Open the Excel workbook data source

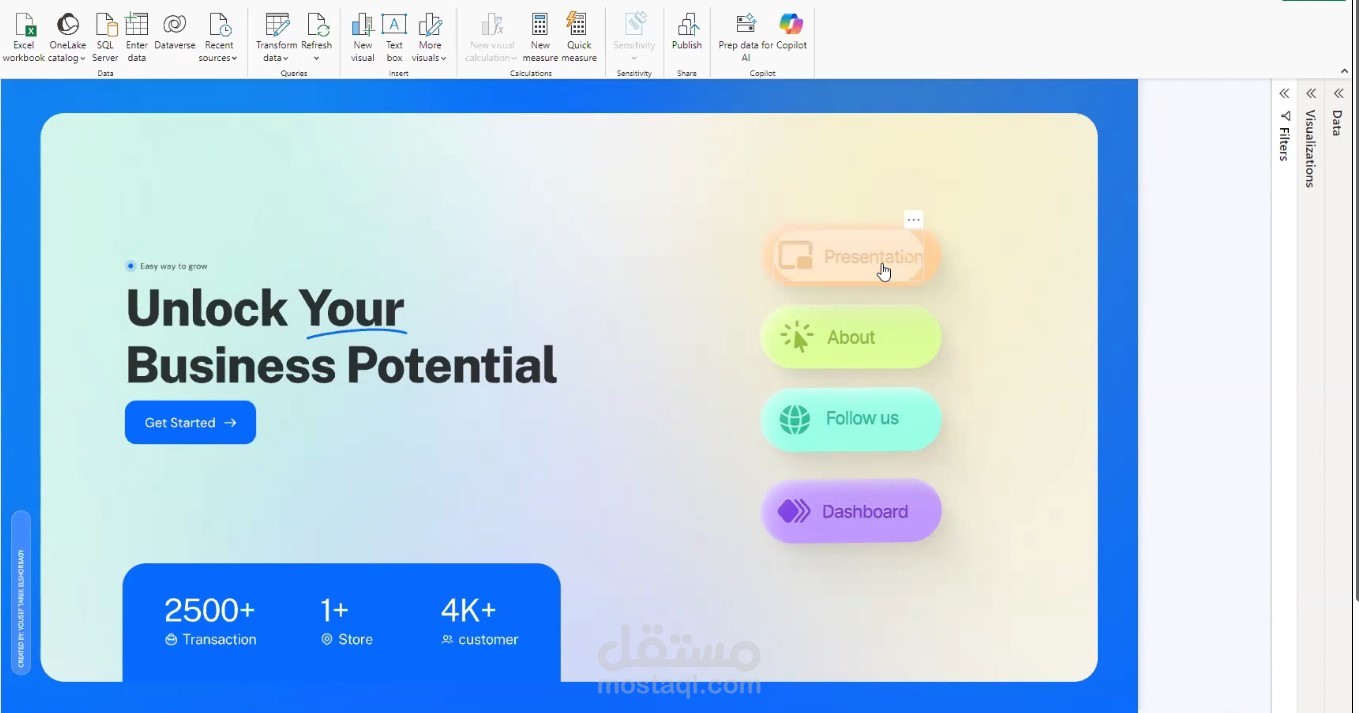(x=24, y=38)
